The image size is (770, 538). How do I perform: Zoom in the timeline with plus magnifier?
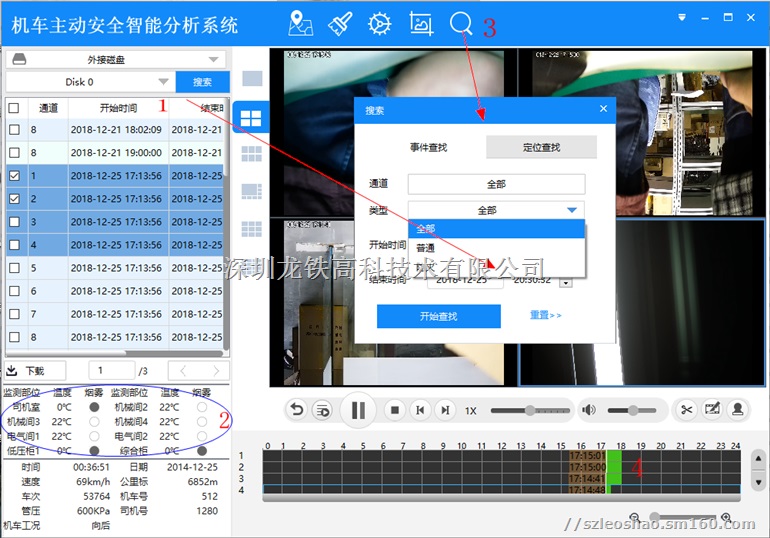point(726,517)
